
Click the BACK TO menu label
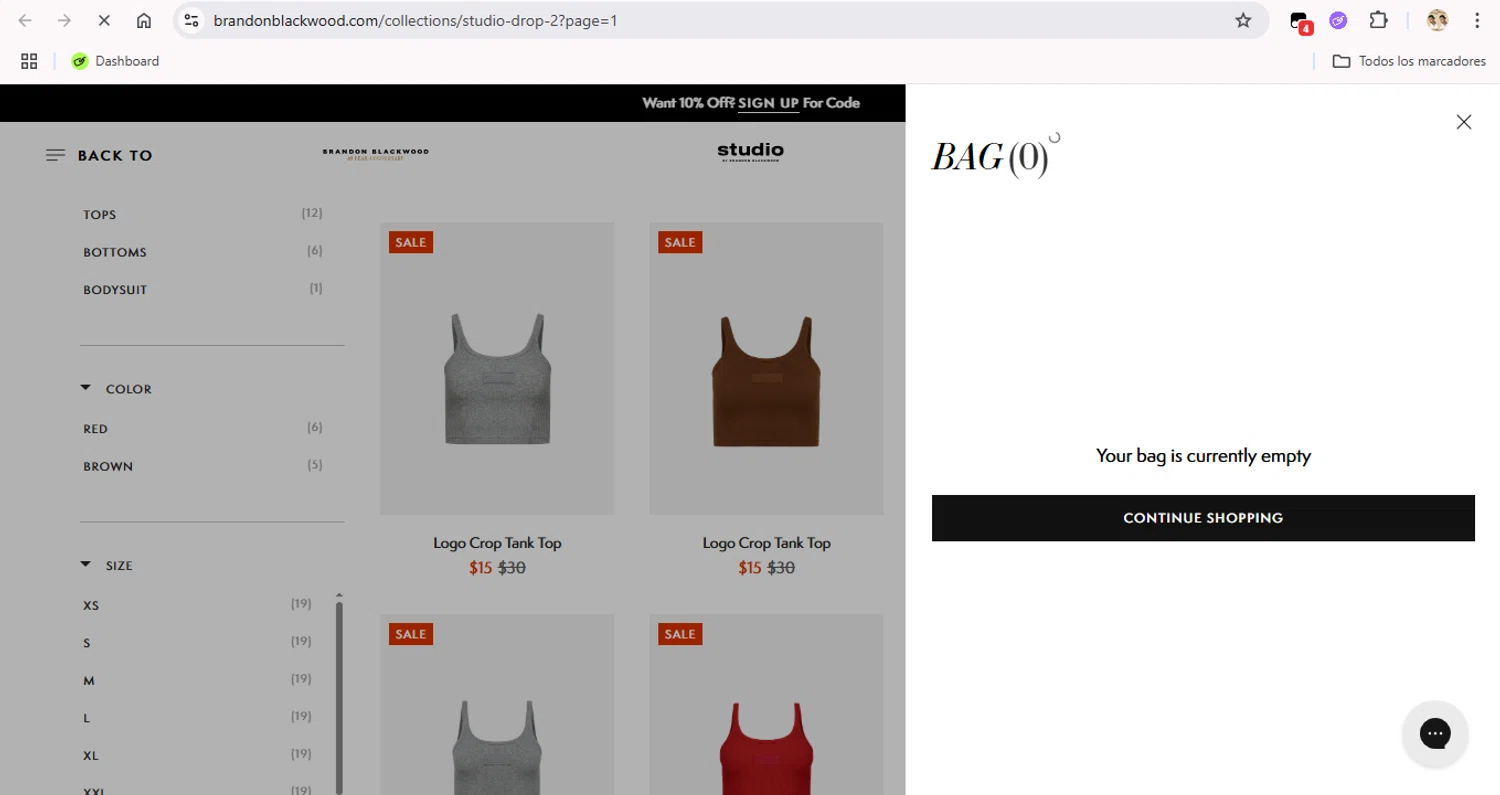115,155
